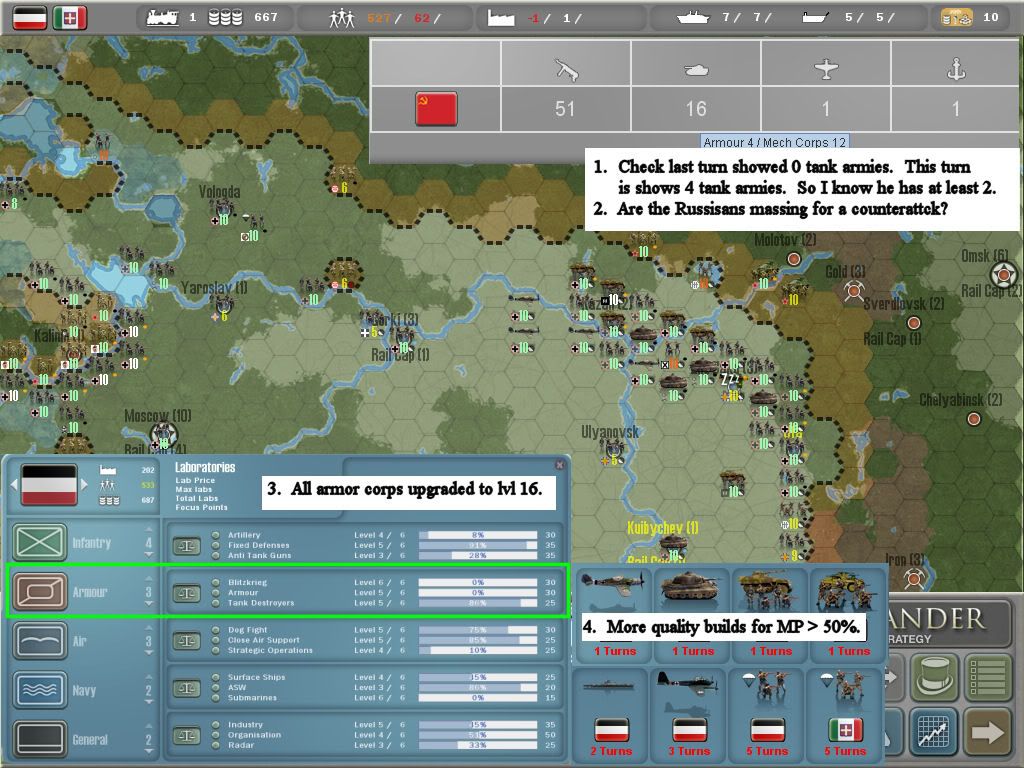Toggle the Tank Destroyers focus indicator
The height and width of the screenshot is (768, 1024).
click(x=215, y=603)
